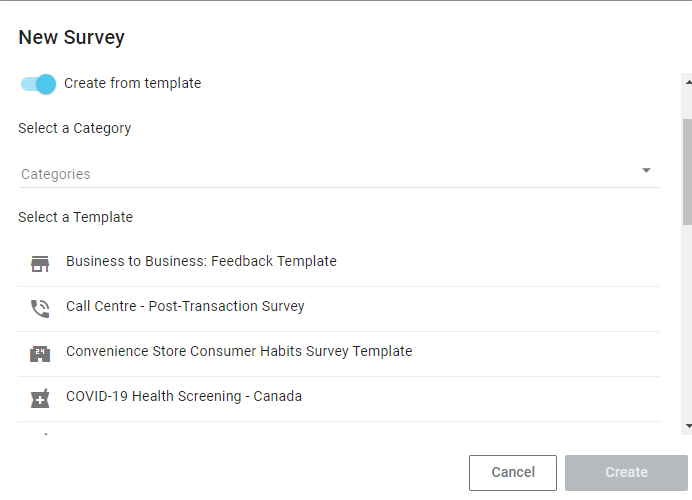Open the Categories combo box
Image resolution: width=692 pixels, height=500 pixels.
click(330, 174)
